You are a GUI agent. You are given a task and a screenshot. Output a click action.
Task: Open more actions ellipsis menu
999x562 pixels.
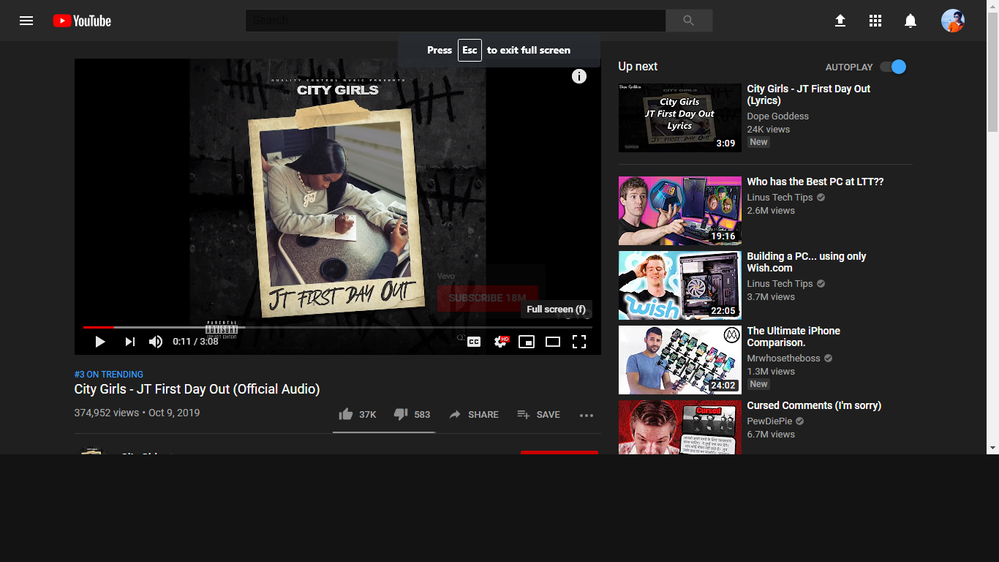(x=586, y=415)
